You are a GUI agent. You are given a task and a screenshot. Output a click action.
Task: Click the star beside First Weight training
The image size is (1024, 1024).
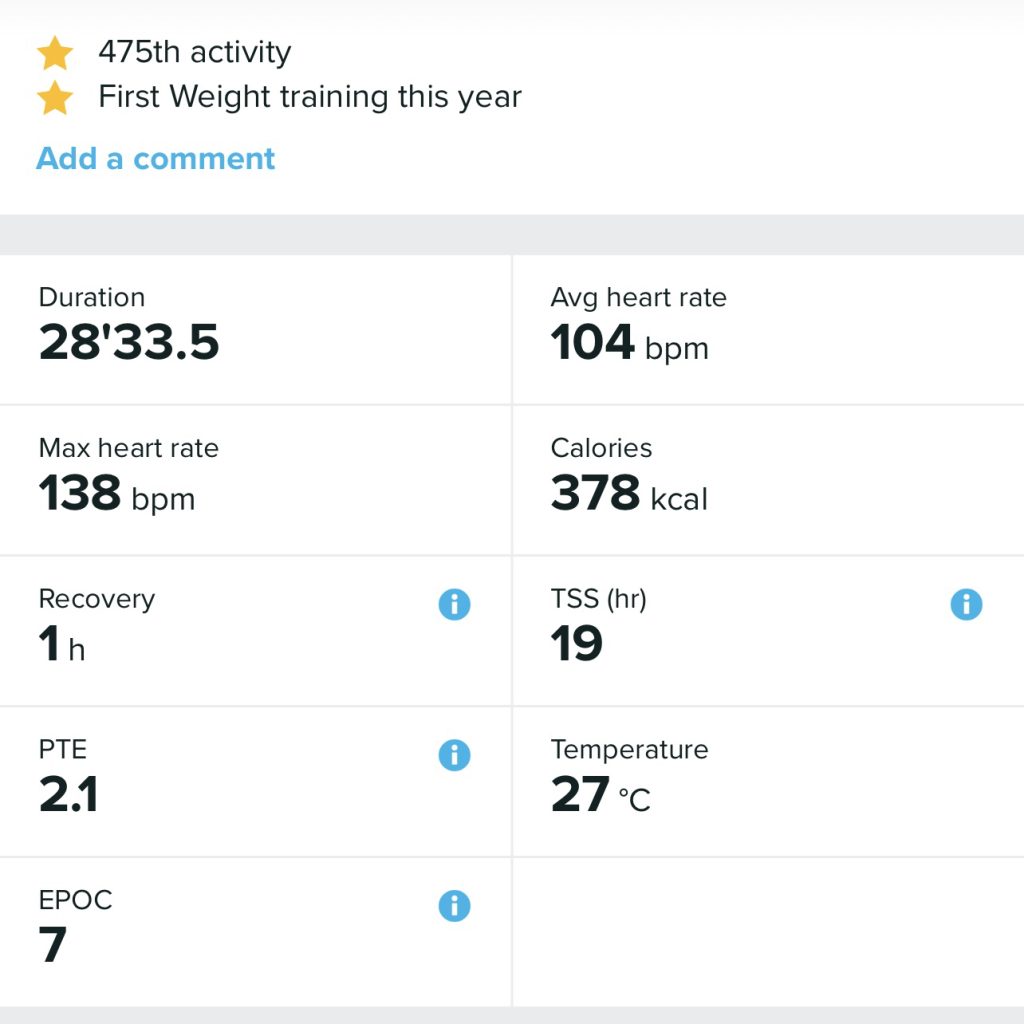[55, 98]
